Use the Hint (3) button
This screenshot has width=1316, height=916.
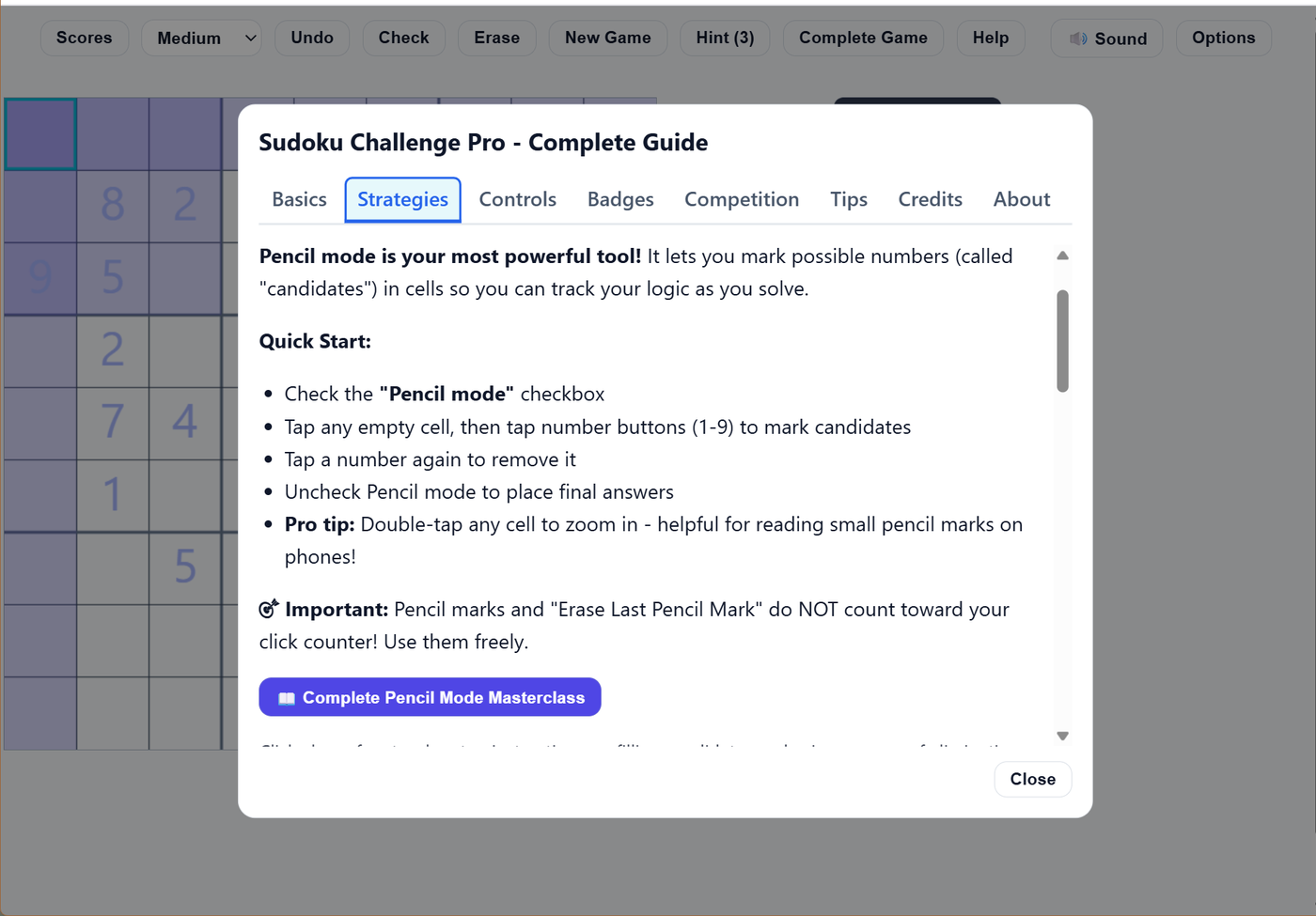tap(725, 38)
